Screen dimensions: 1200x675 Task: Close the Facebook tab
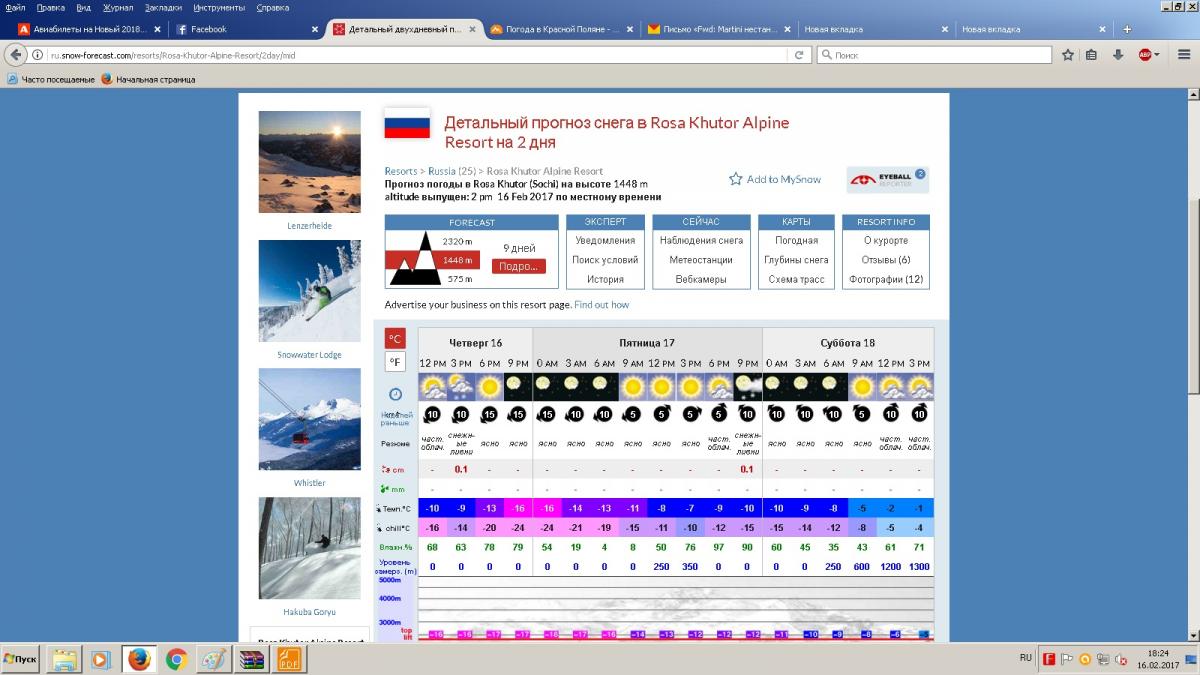tap(315, 29)
